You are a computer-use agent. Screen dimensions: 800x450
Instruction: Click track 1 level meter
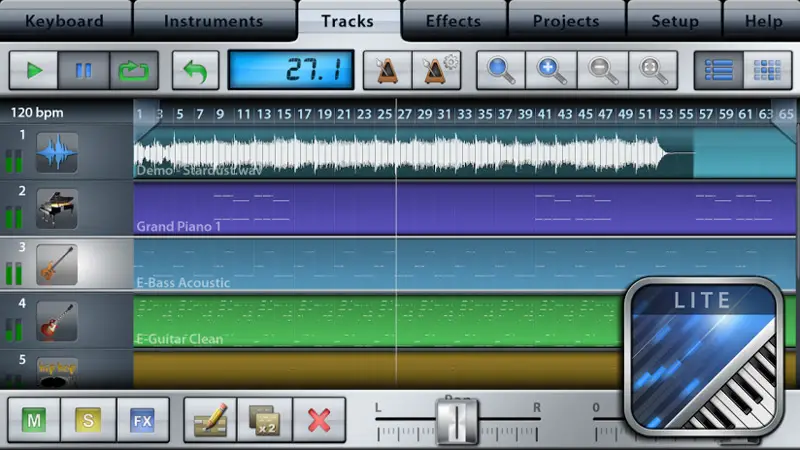14,161
